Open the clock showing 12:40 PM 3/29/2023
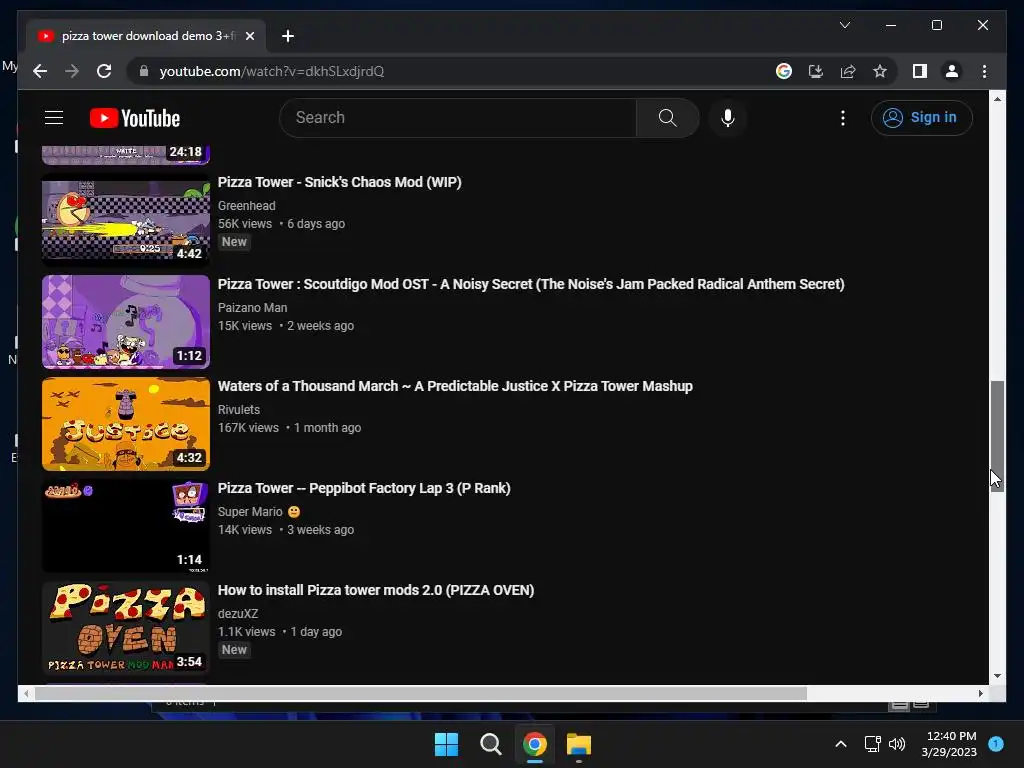1024x768 pixels. point(949,744)
